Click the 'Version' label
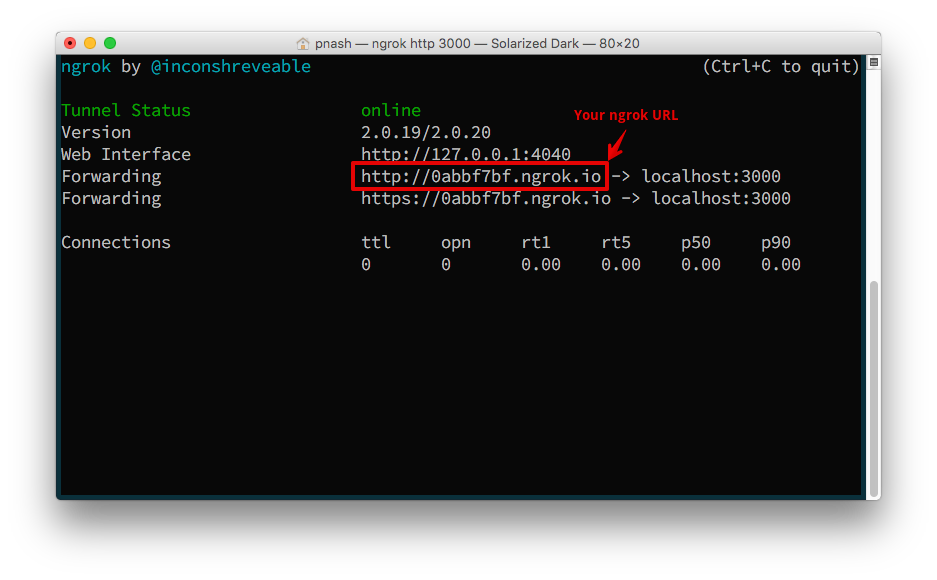937x580 pixels. [96, 133]
